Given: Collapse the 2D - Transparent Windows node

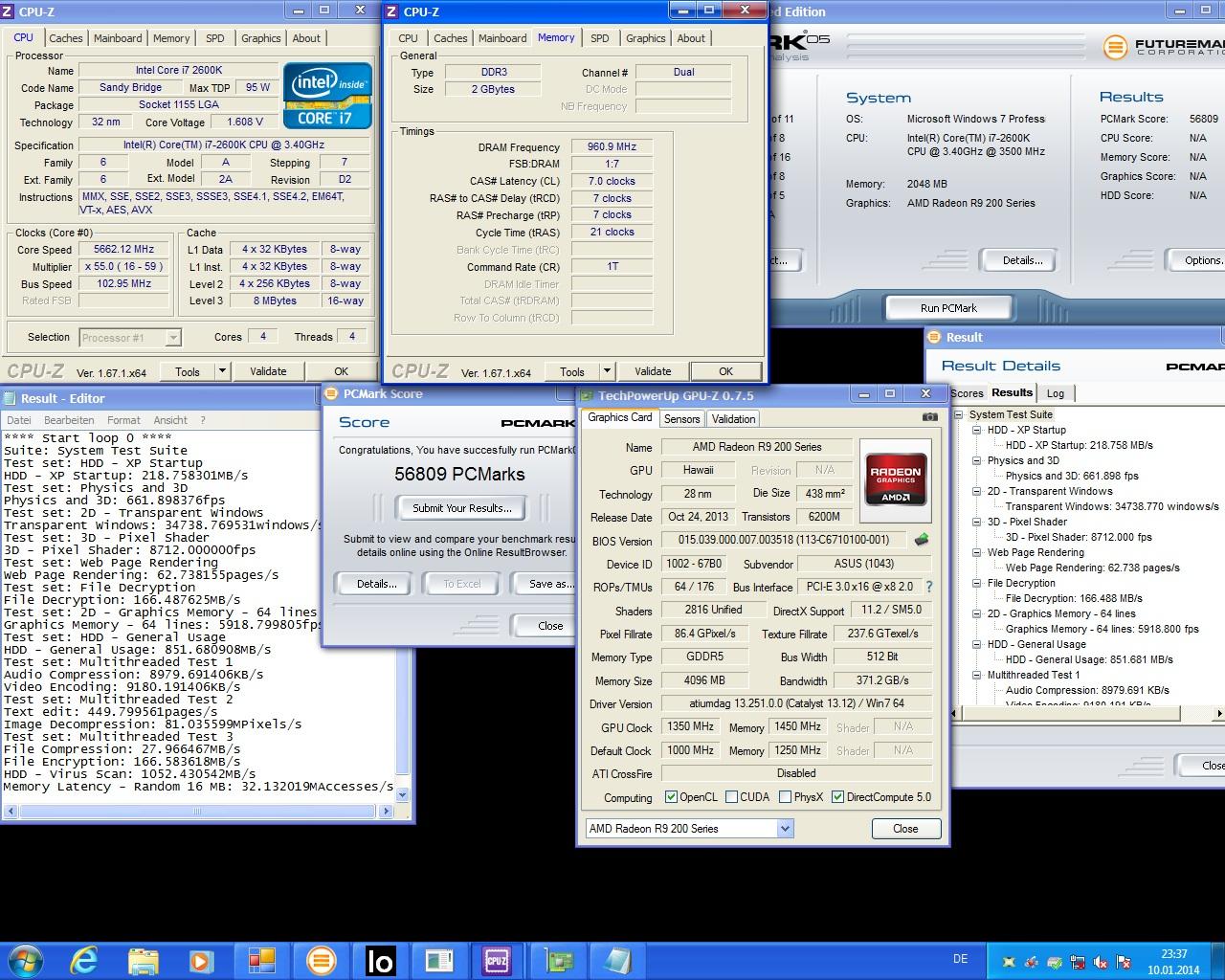Looking at the screenshot, I should tap(977, 491).
